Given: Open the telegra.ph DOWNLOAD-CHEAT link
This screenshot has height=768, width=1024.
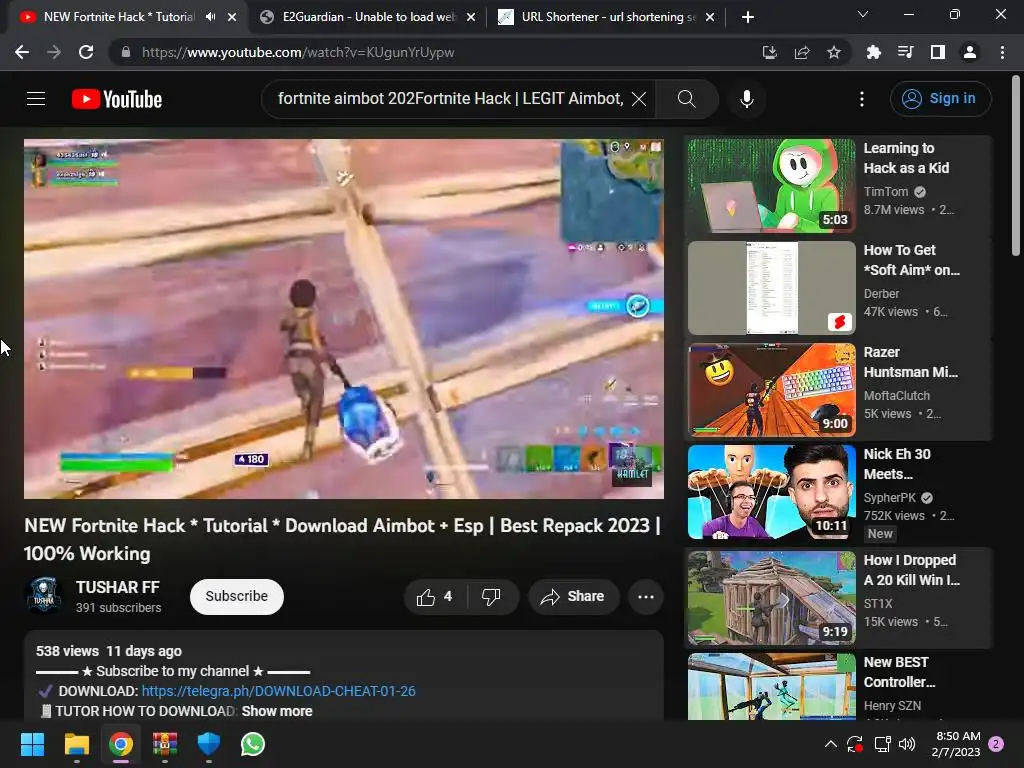Looking at the screenshot, I should (278, 691).
